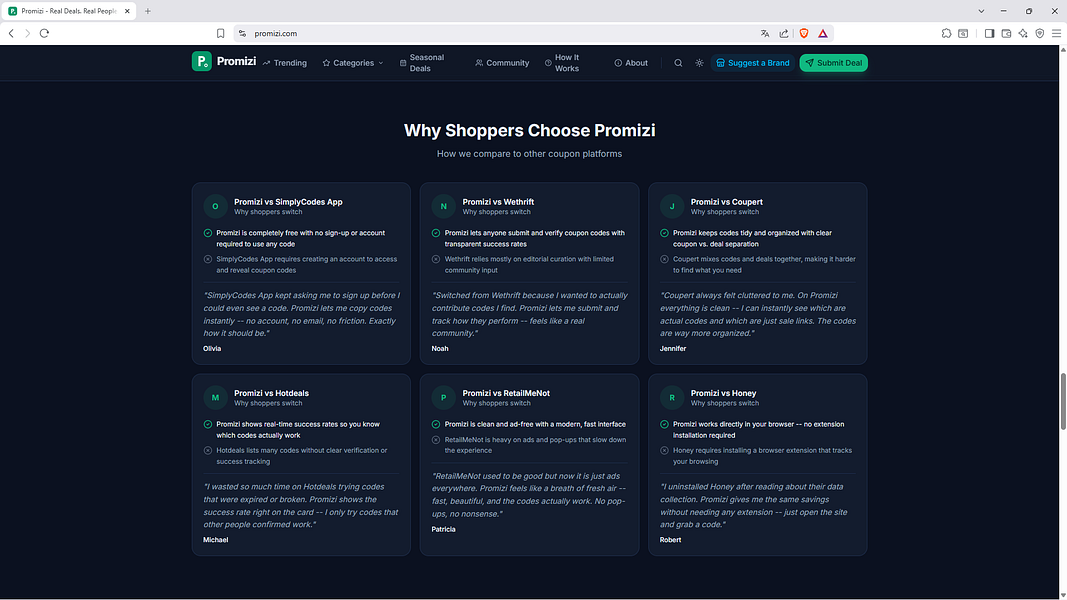This screenshot has height=600, width=1067.
Task: Click the Promizi brand name text
Action: point(236,61)
